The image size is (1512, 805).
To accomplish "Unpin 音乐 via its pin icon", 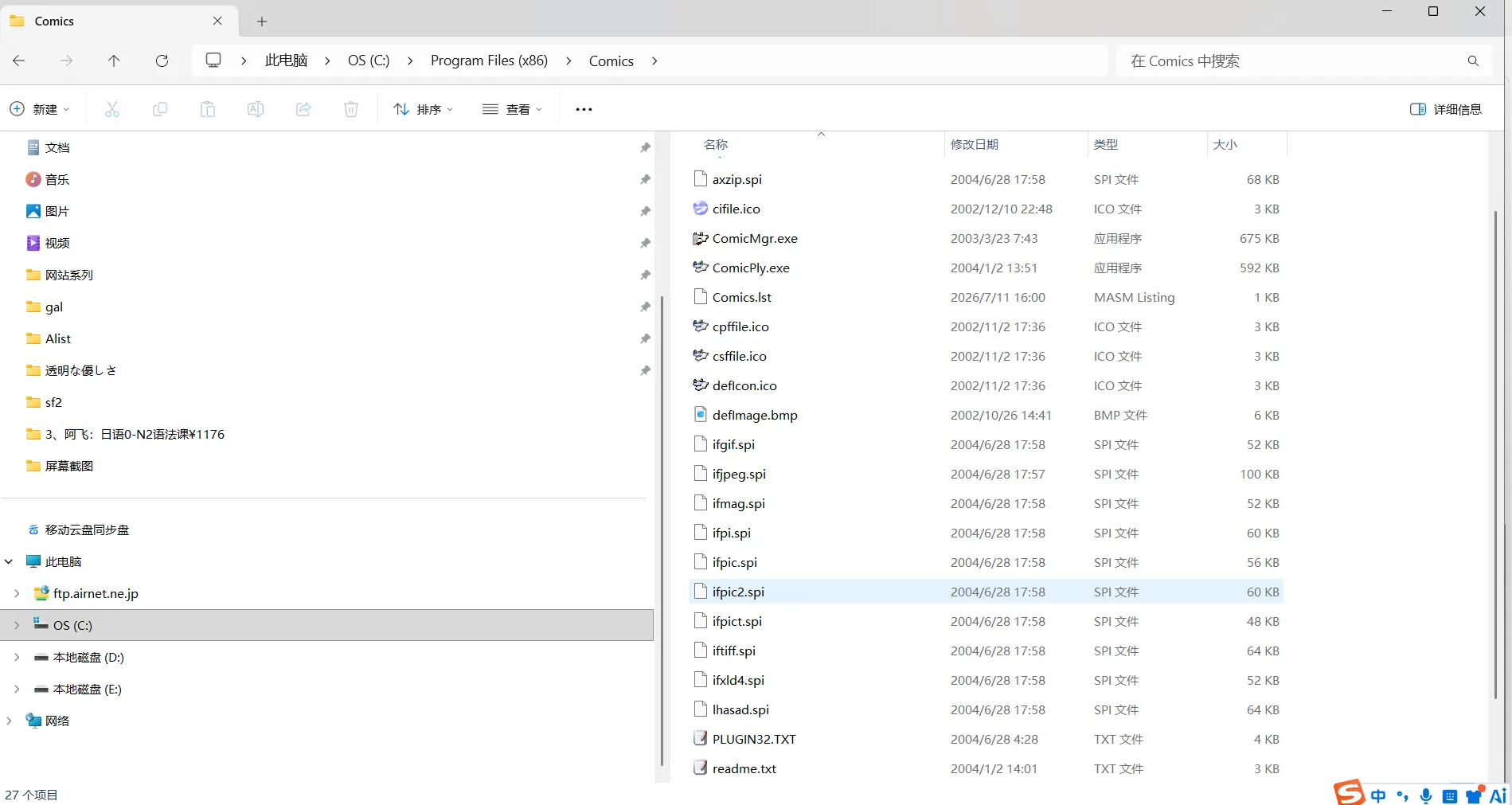I will (x=645, y=179).
